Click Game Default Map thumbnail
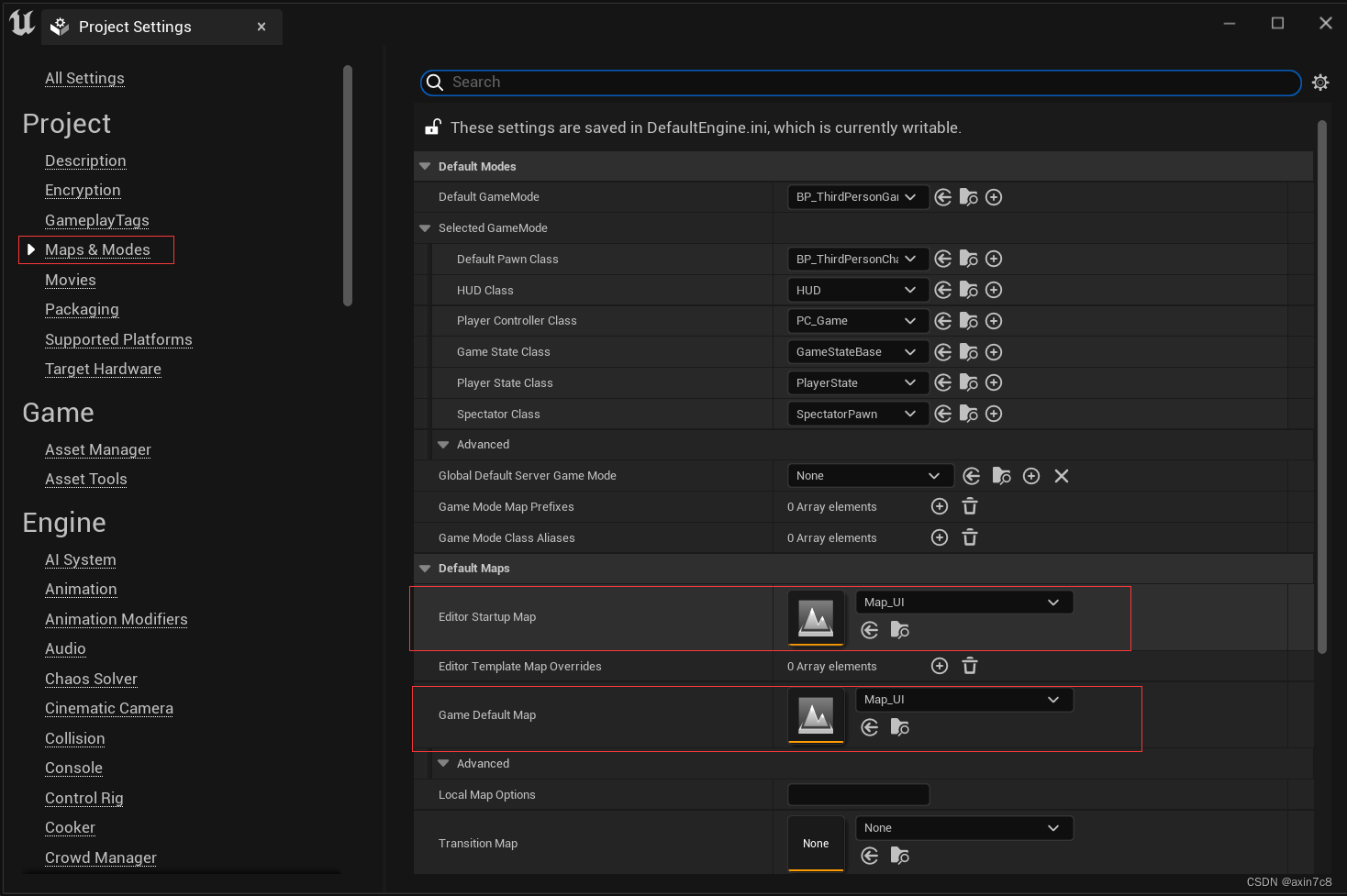1347x896 pixels. 816,715
